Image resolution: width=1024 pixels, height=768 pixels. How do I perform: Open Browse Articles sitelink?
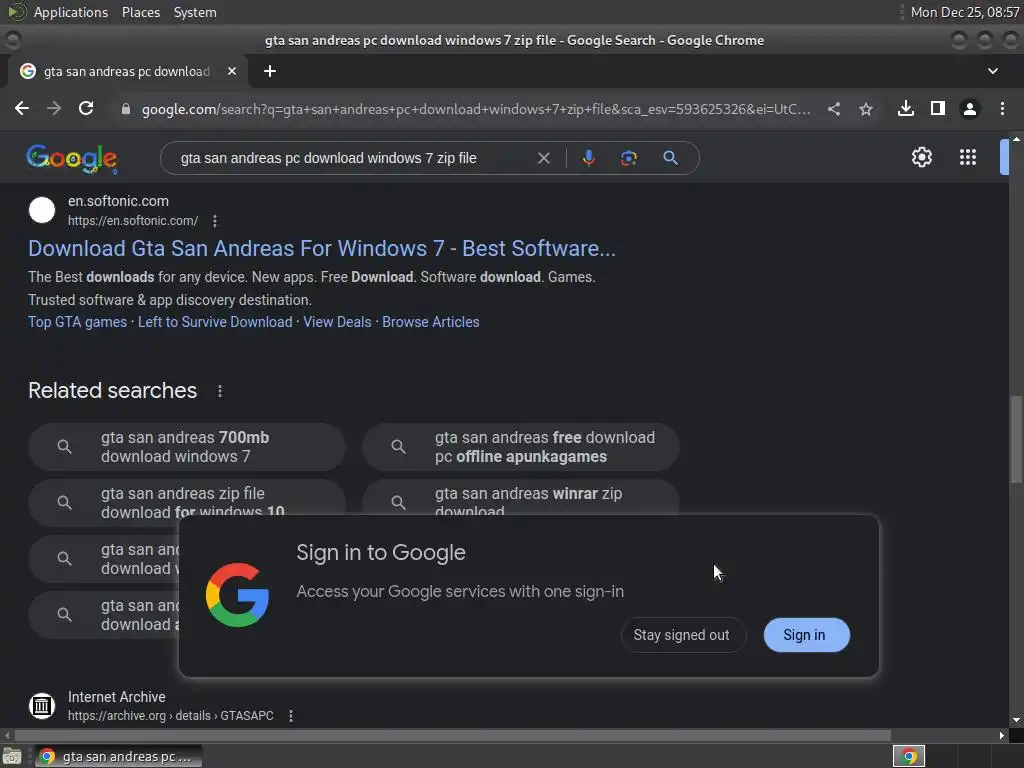[x=430, y=322]
